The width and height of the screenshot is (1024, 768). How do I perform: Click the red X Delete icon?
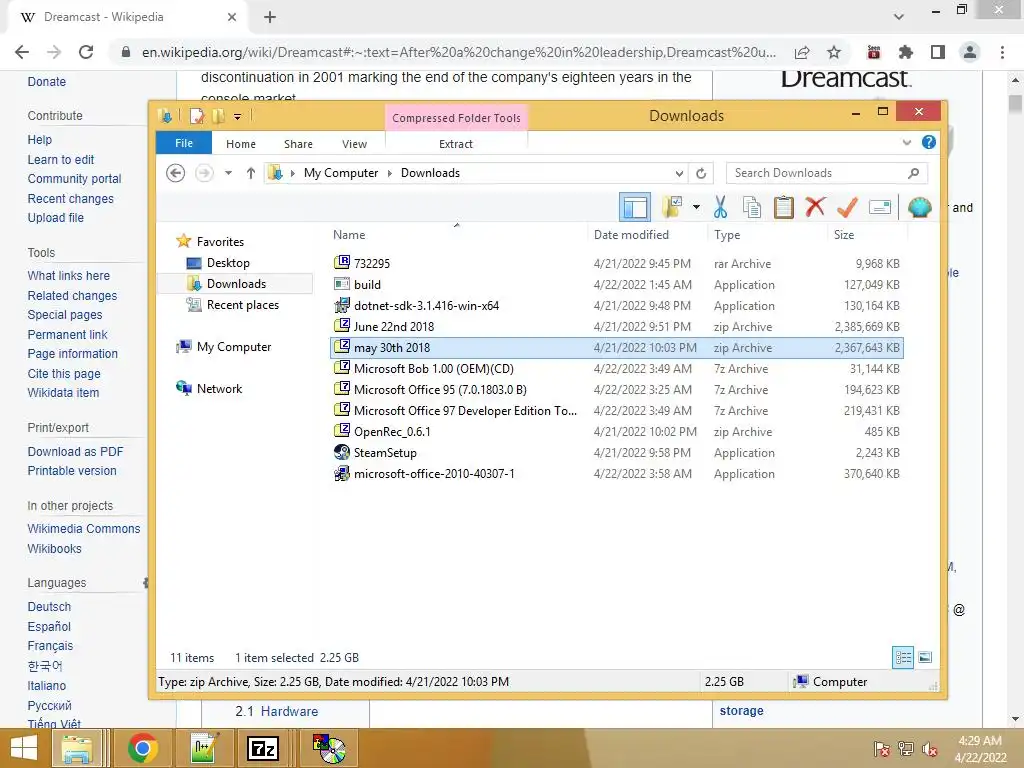click(815, 207)
